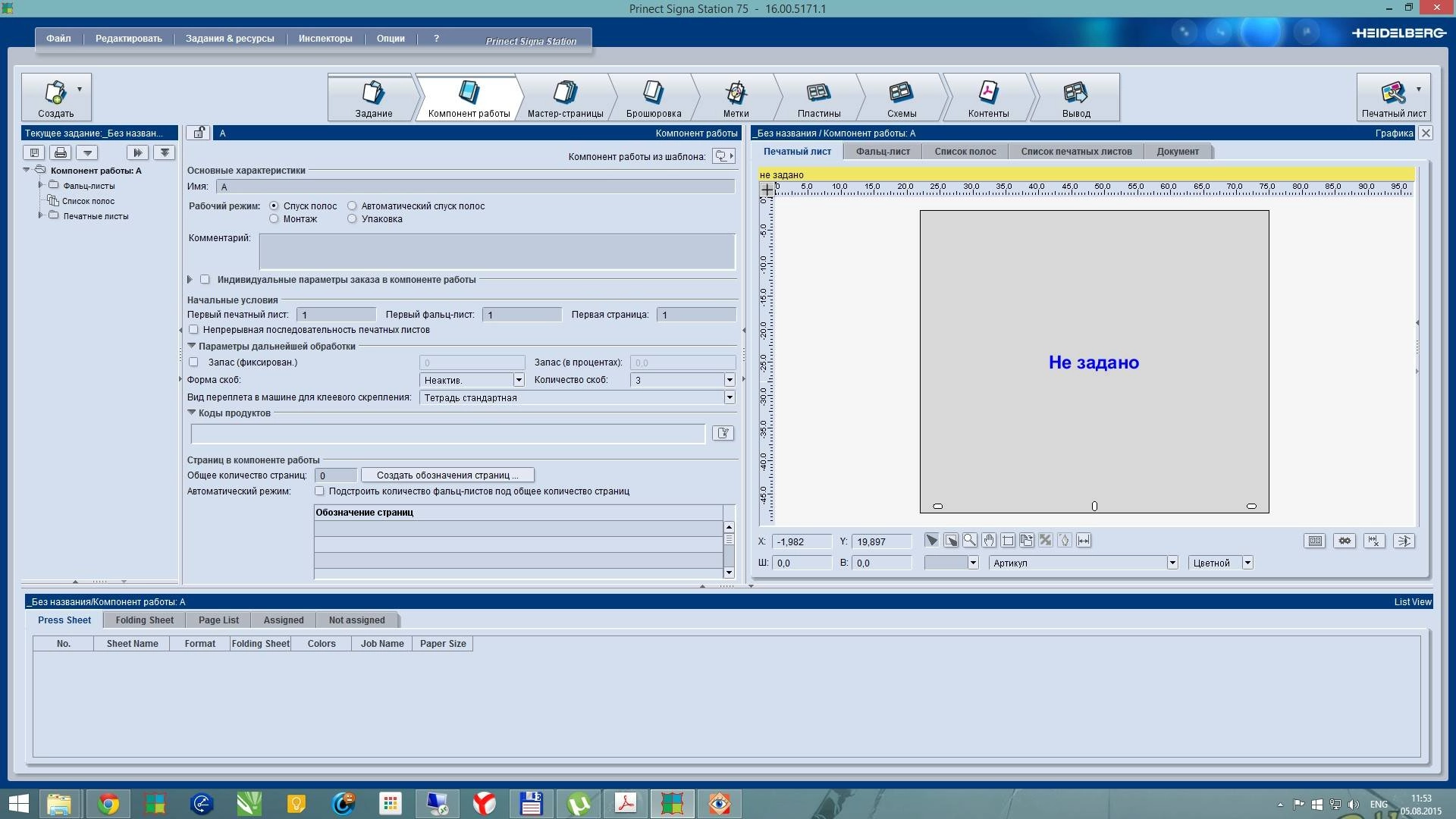Select Спуск полос radio button
This screenshot has width=1456, height=819.
click(274, 206)
